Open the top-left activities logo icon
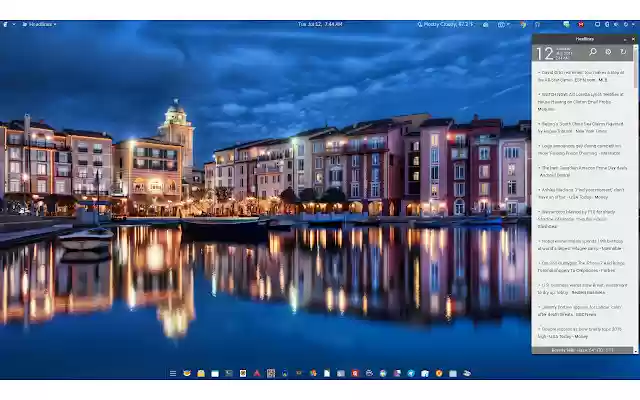640x400 pixels. (x=5, y=24)
